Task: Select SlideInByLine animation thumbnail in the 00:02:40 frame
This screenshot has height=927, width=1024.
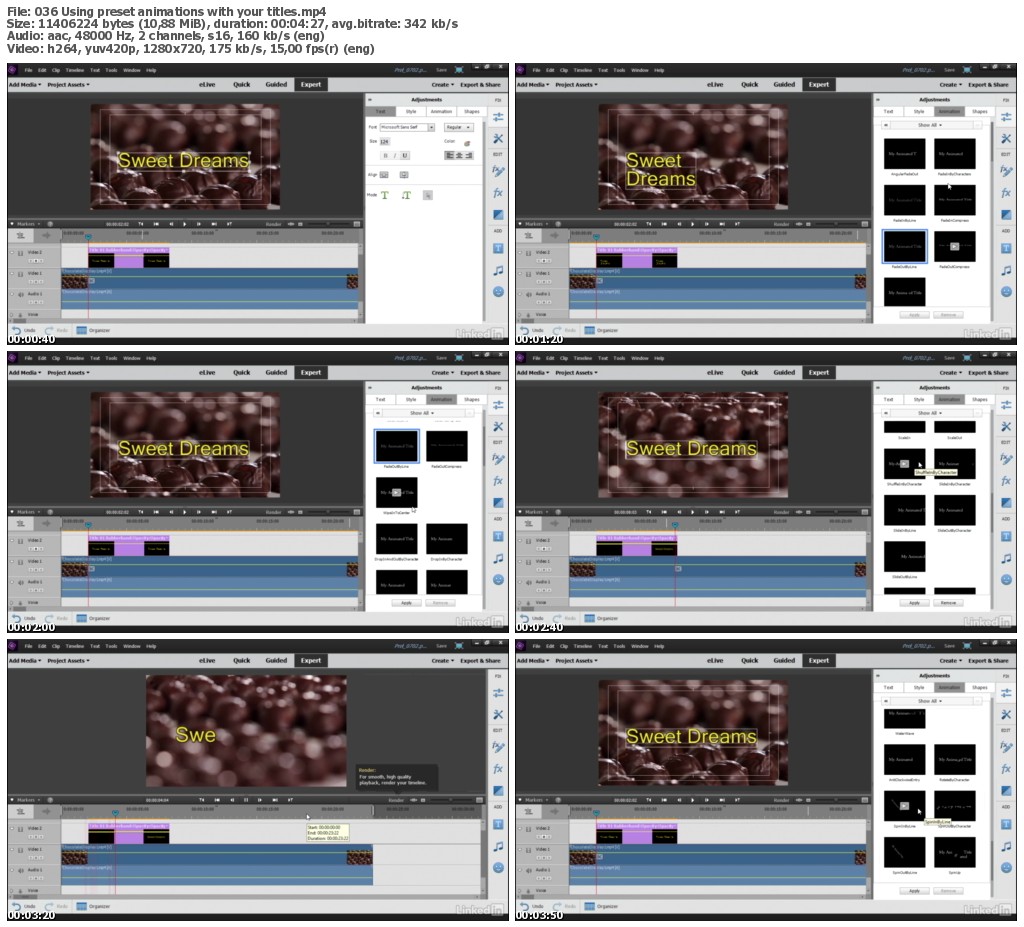Action: [x=904, y=510]
